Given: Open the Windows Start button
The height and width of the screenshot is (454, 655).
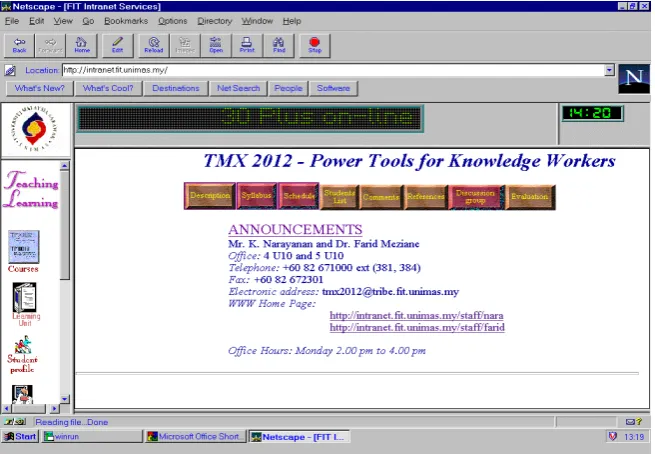Looking at the screenshot, I should (x=20, y=436).
